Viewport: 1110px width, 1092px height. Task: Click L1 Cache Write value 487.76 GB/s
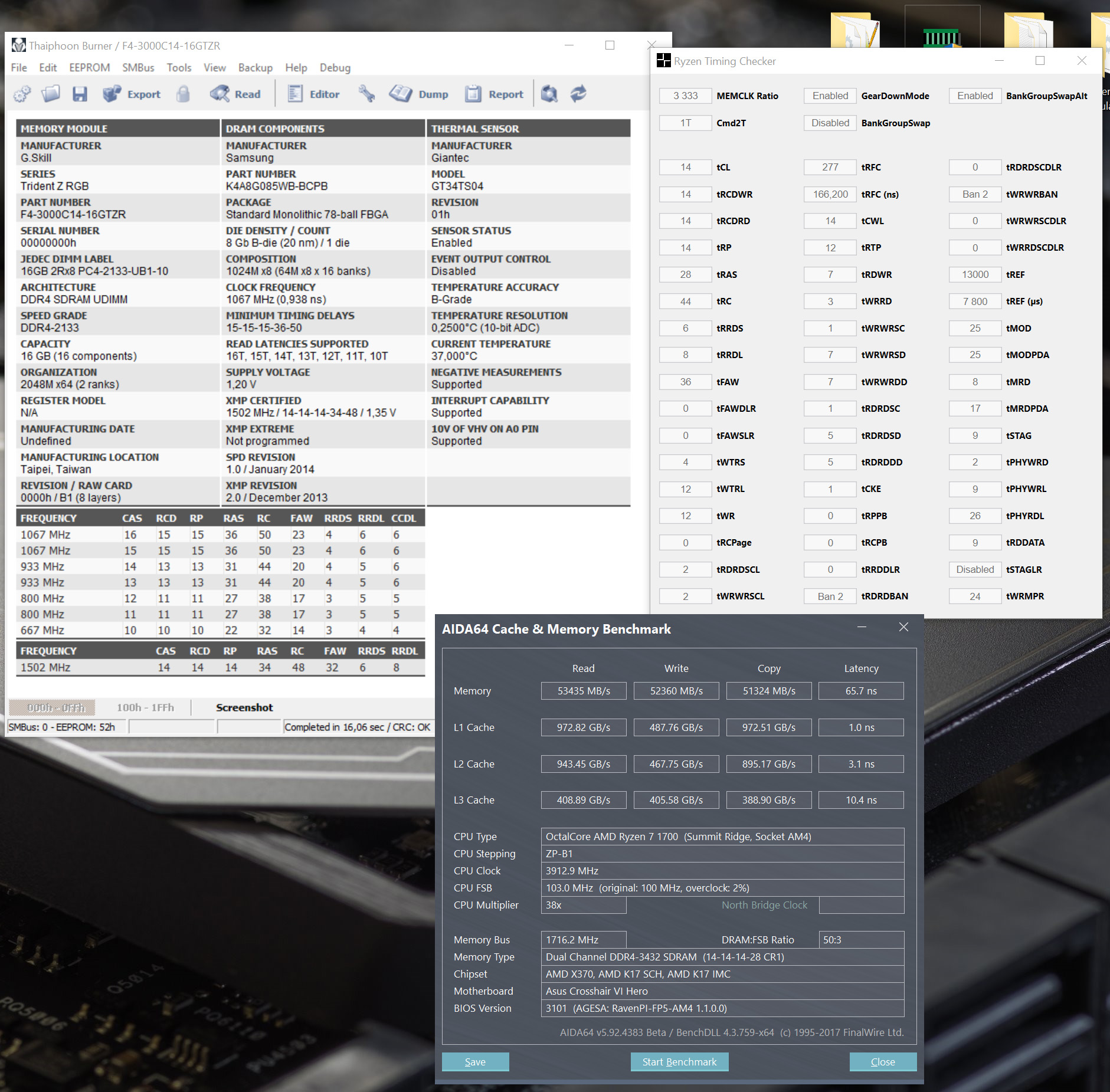pos(676,727)
